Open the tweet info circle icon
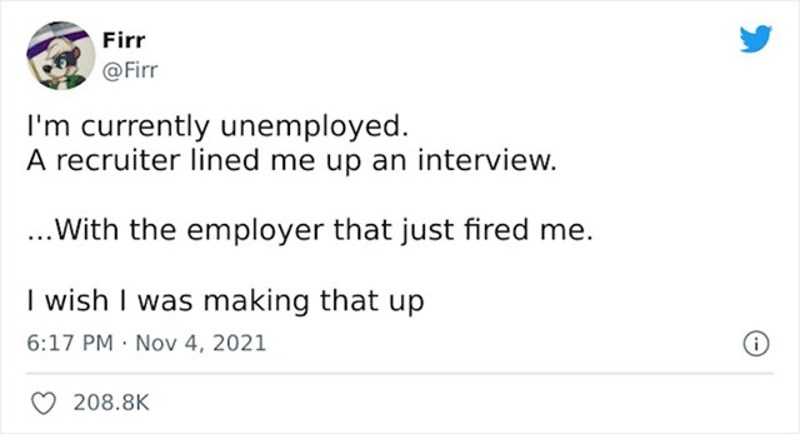Screen dimensions: 800x434 pos(758,343)
